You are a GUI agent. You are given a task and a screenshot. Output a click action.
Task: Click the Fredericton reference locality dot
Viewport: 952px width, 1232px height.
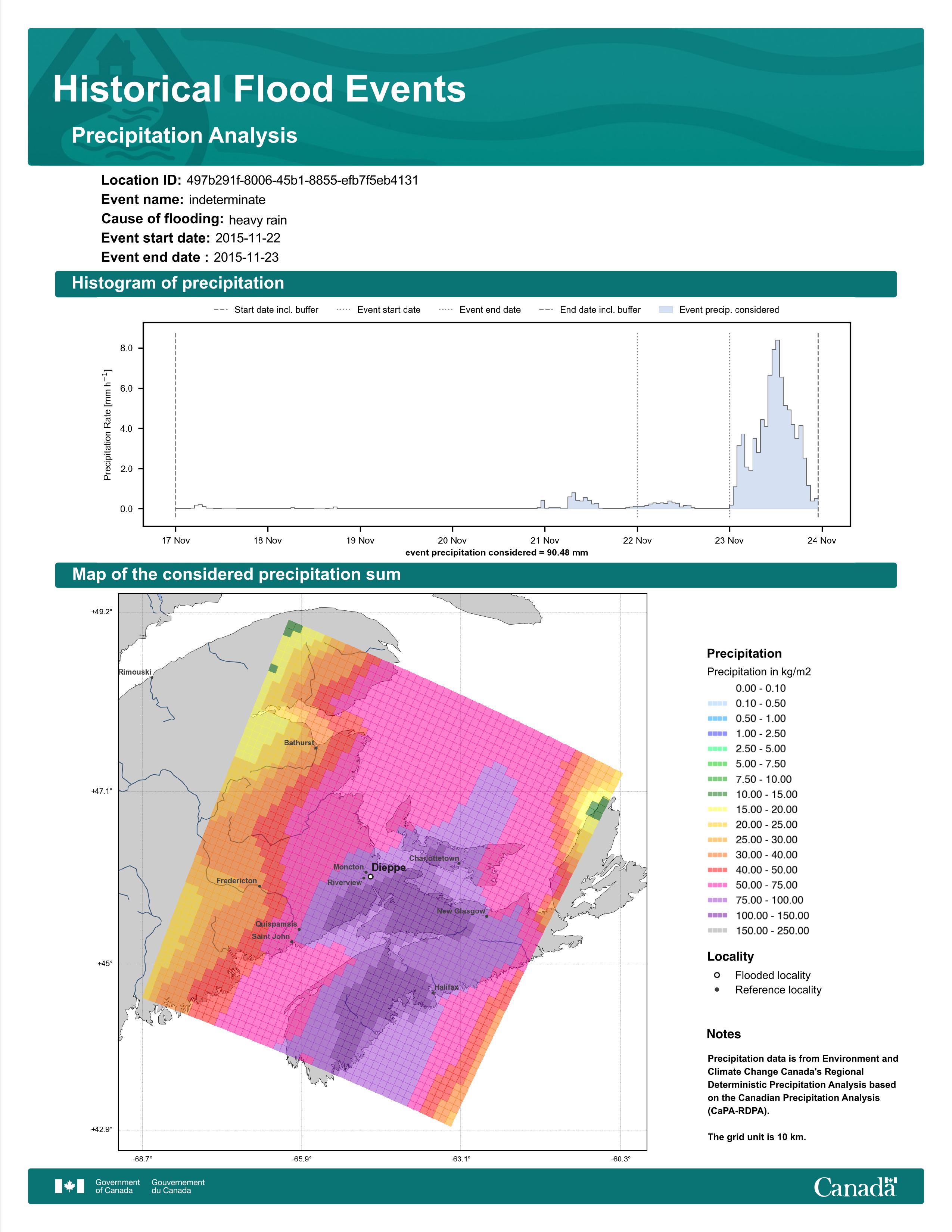pyautogui.click(x=259, y=886)
